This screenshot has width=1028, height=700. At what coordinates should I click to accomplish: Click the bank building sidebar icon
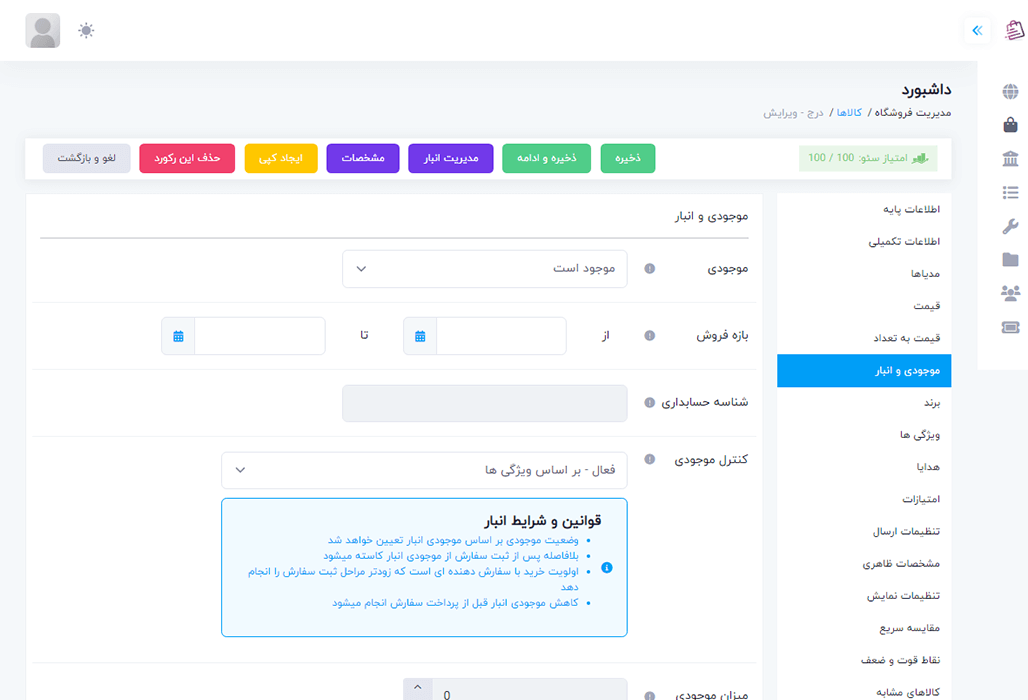point(1010,159)
